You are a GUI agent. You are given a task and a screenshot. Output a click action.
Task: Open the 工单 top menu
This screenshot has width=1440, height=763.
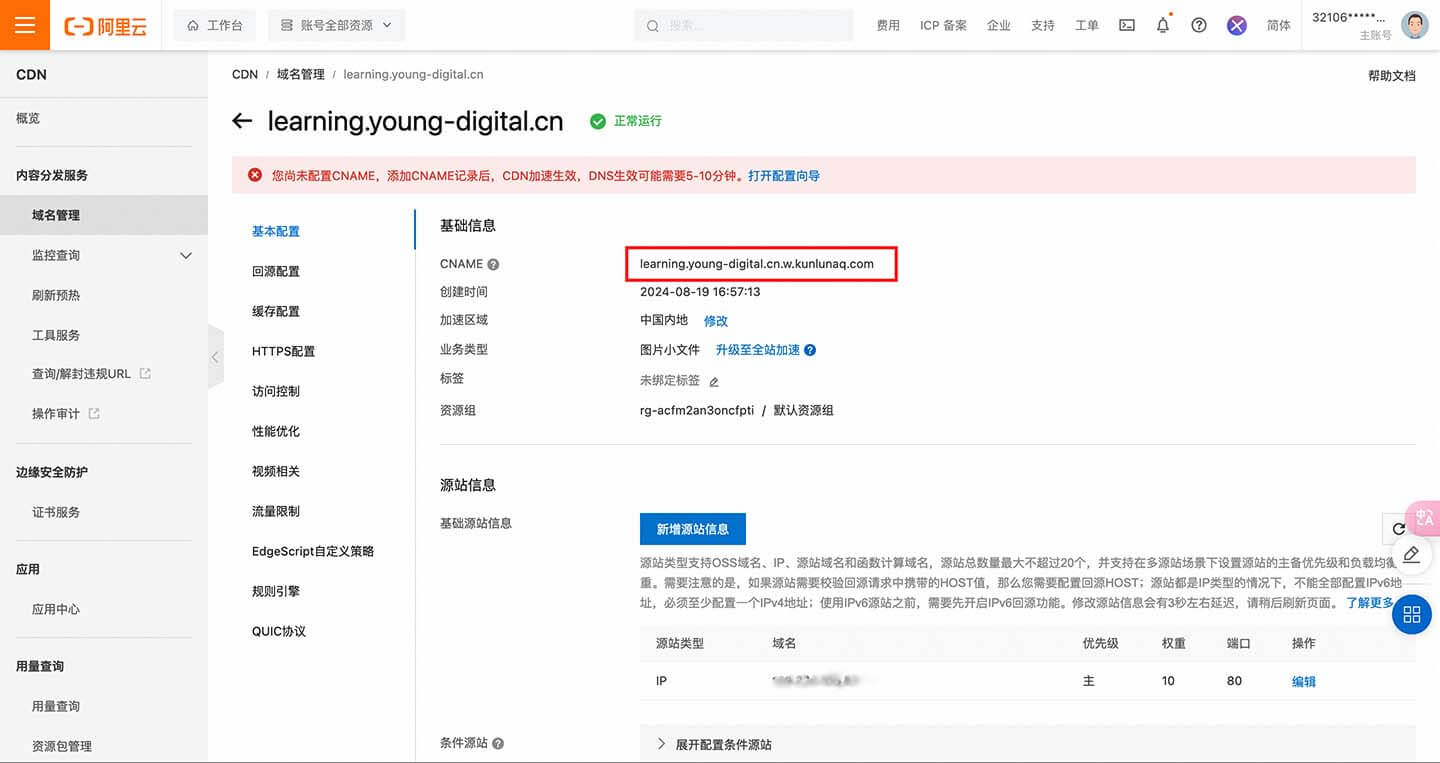1087,26
